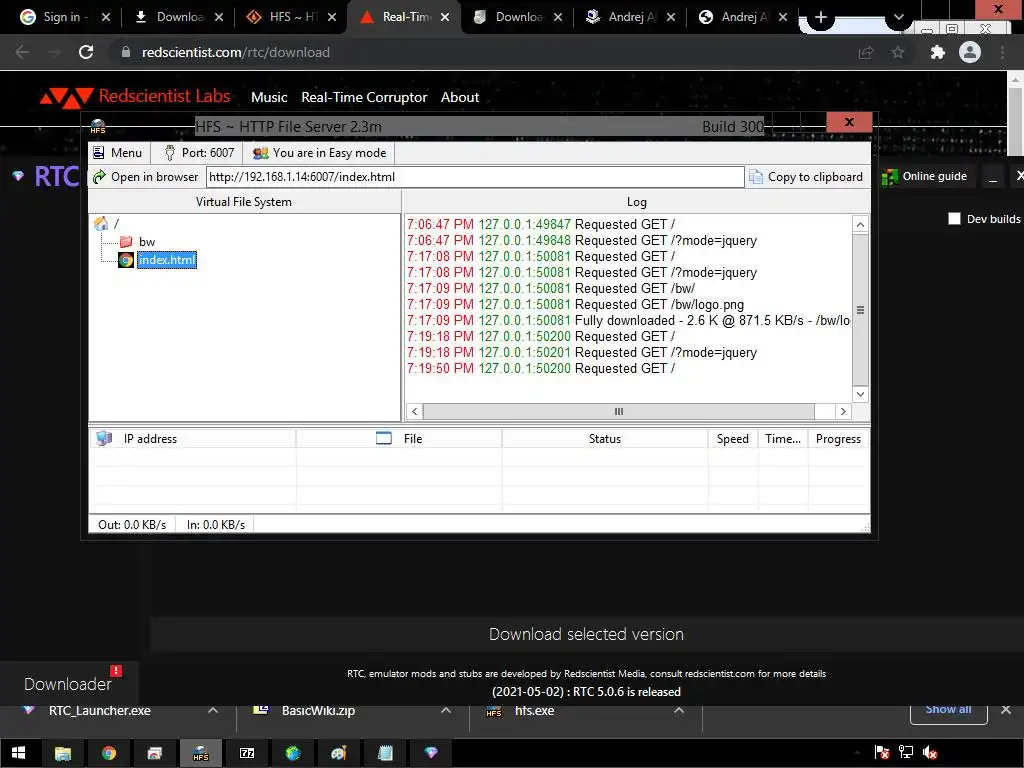The image size is (1024, 768).
Task: Open the Chrome three-dot menu
Action: click(x=1002, y=52)
